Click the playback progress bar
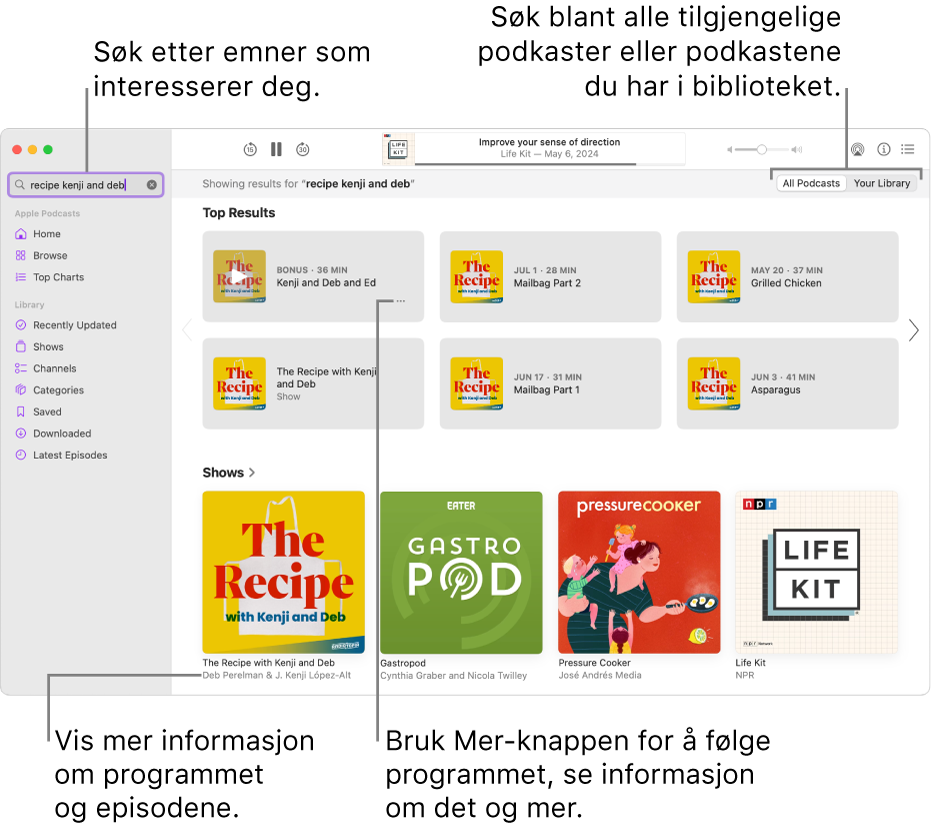This screenshot has width=931, height=830. [x=550, y=163]
